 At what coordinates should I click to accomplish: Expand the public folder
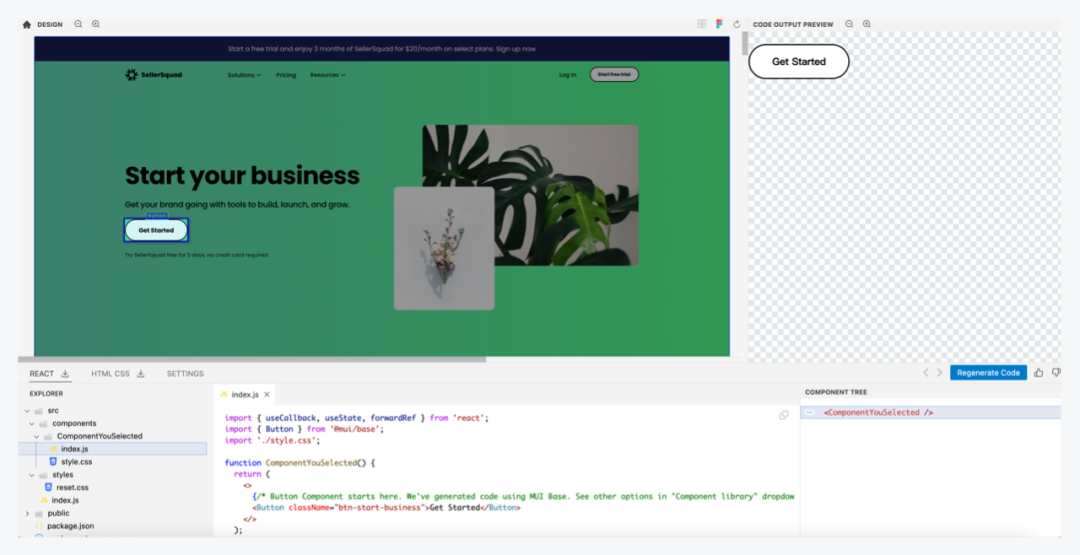(28, 513)
